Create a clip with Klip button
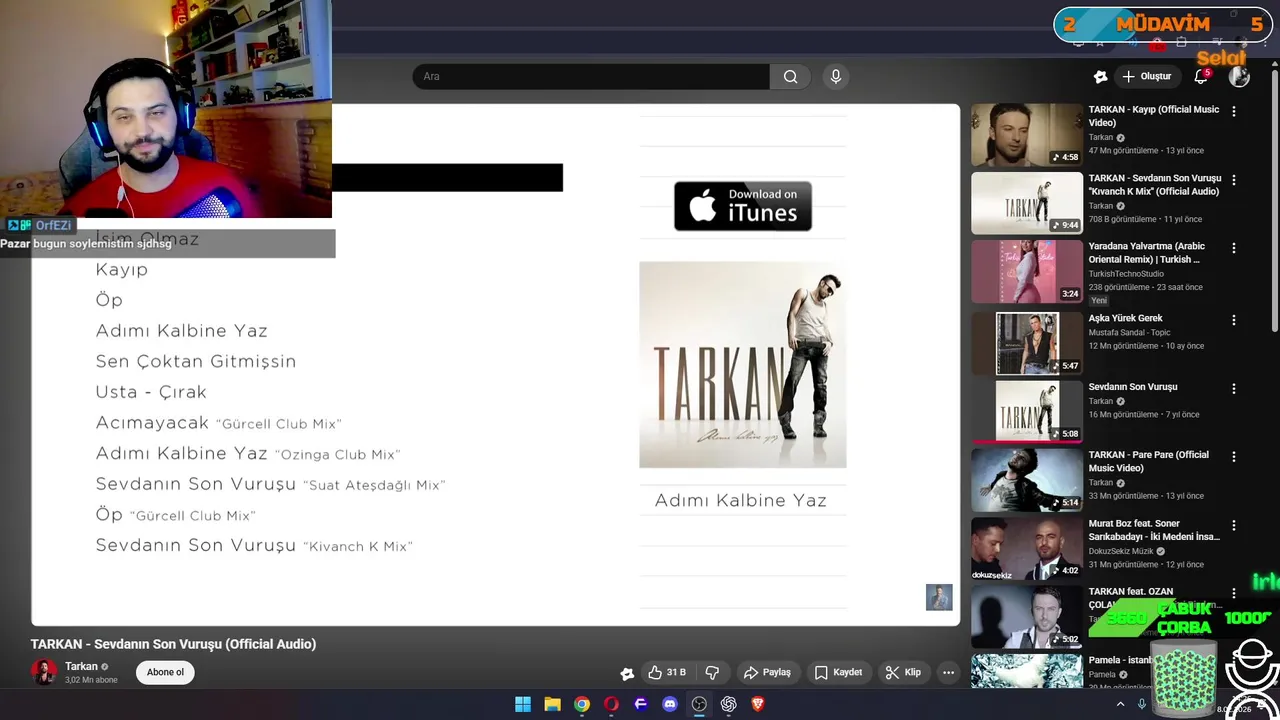Image resolution: width=1280 pixels, height=720 pixels. 903,673
